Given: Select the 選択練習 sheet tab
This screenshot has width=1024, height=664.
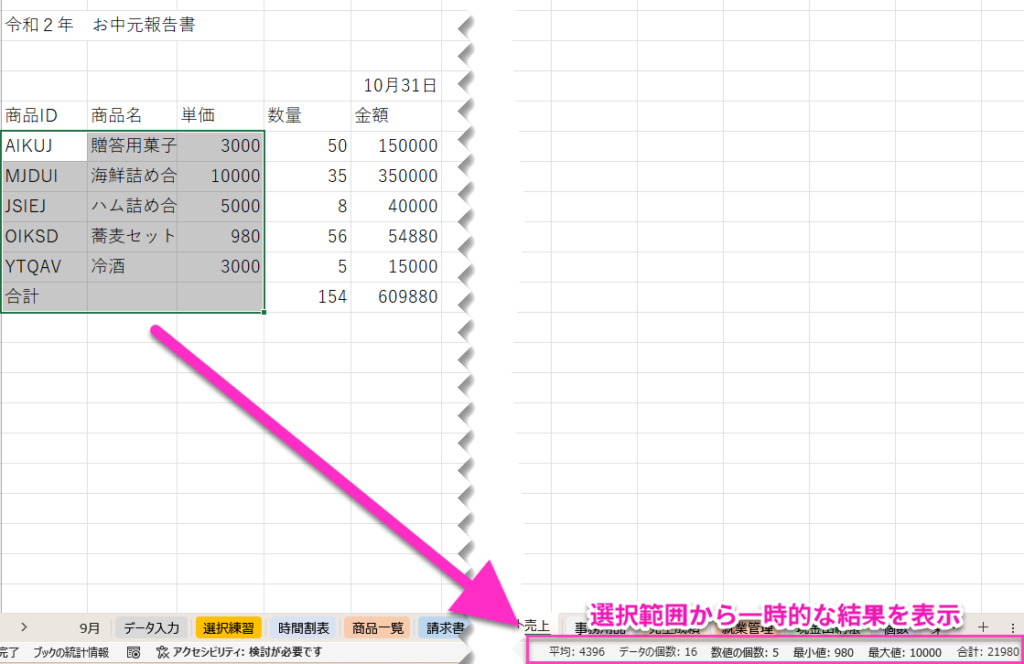Looking at the screenshot, I should coord(229,628).
